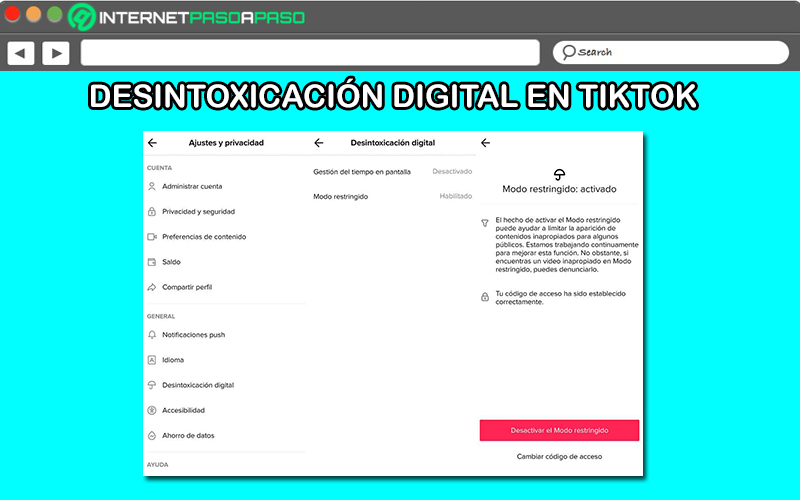Open Gestión del tiempo en pantalla
This screenshot has height=500, width=800.
click(392, 172)
